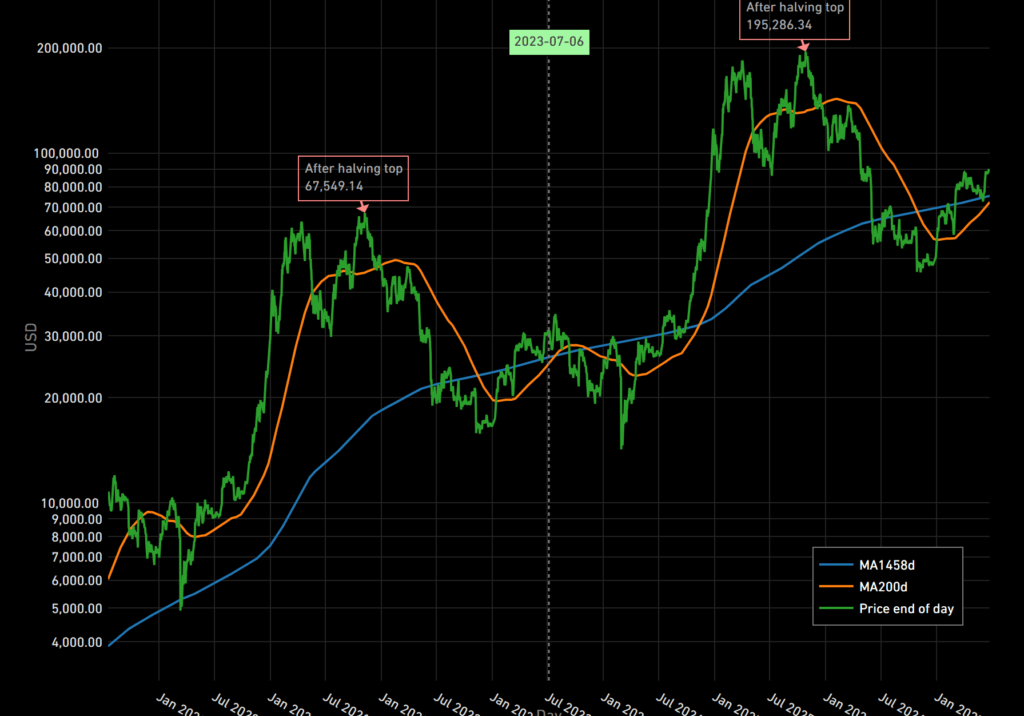Click the 4,000.00 y-axis tick label
The width and height of the screenshot is (1024, 716).
[x=70, y=642]
